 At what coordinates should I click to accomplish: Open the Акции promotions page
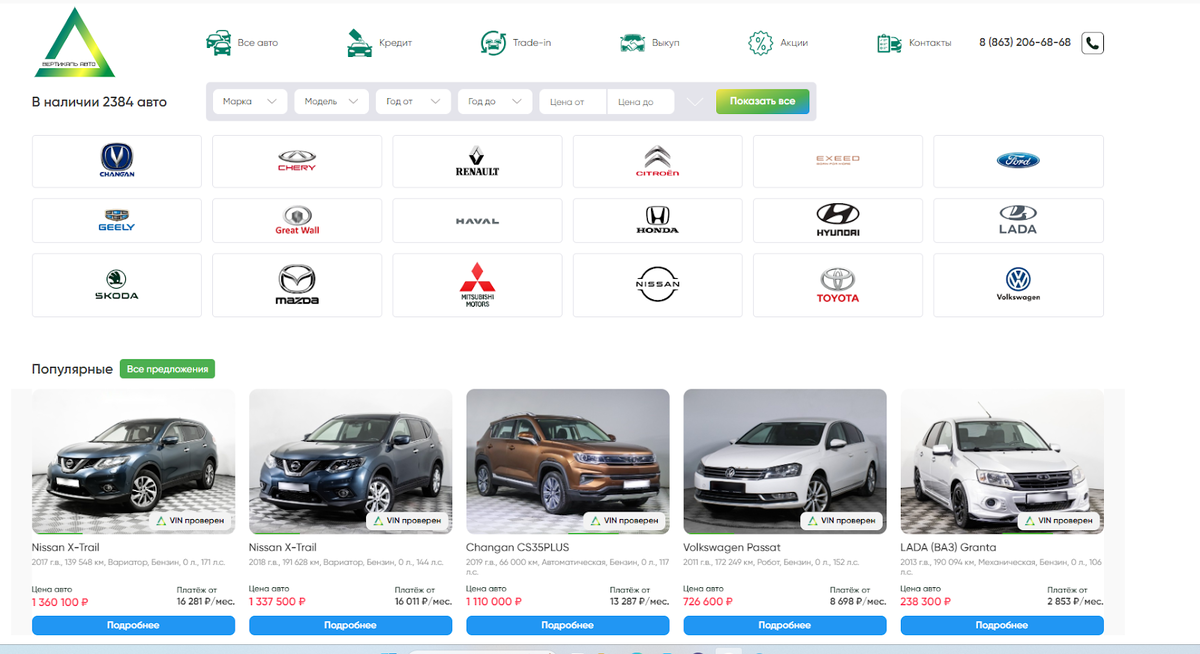(x=778, y=43)
